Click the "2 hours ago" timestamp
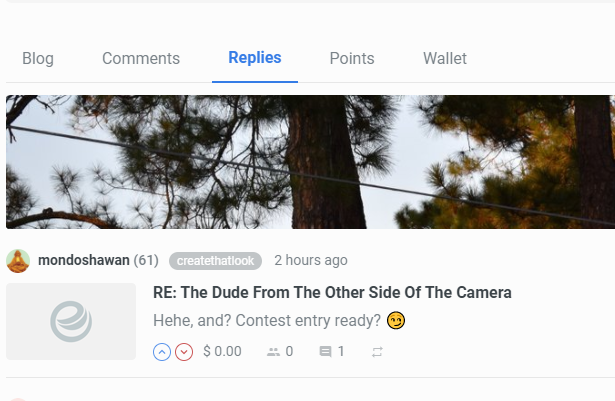615x401 pixels. click(311, 261)
